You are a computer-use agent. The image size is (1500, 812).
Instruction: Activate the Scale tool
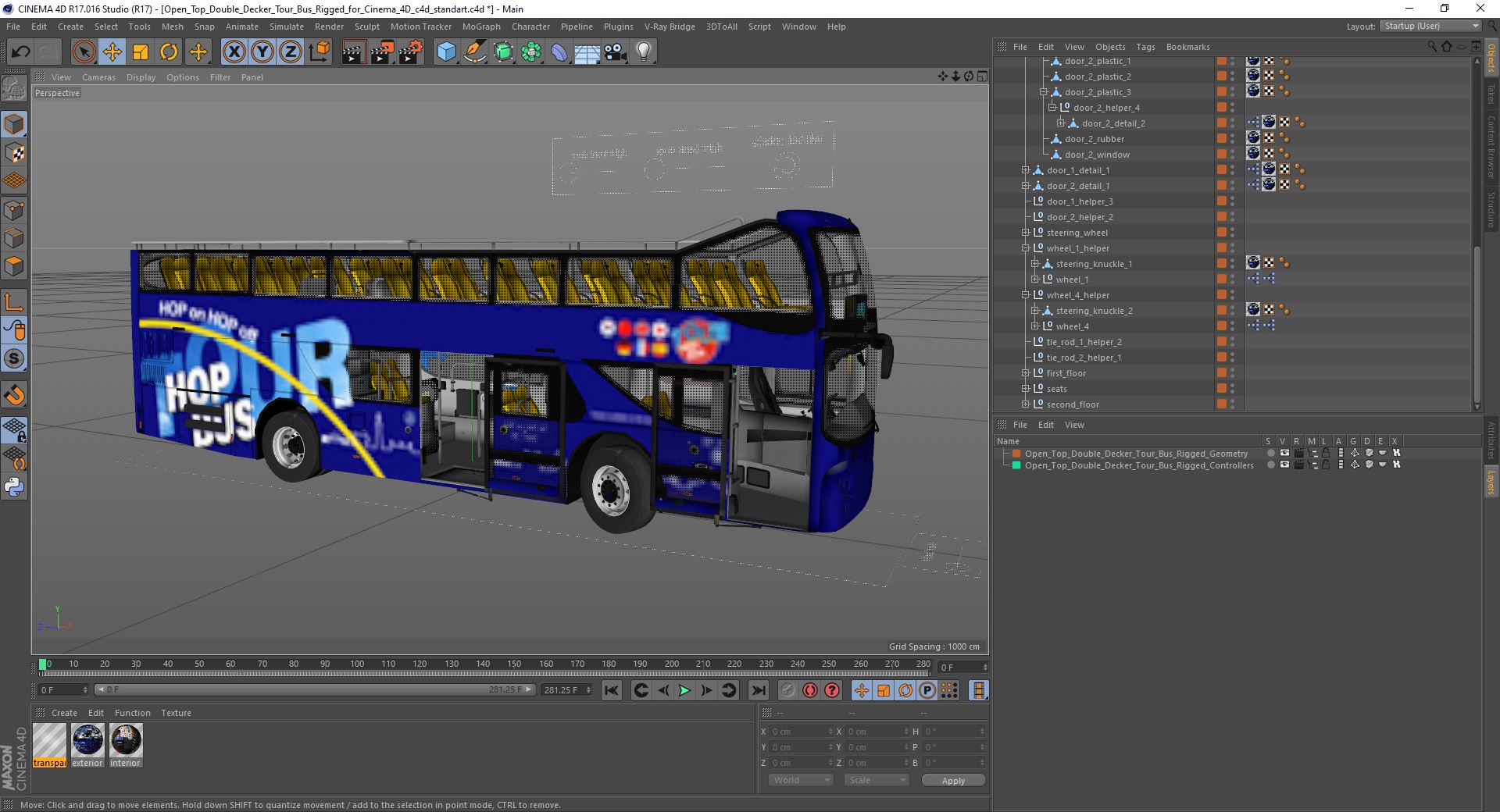[x=141, y=52]
